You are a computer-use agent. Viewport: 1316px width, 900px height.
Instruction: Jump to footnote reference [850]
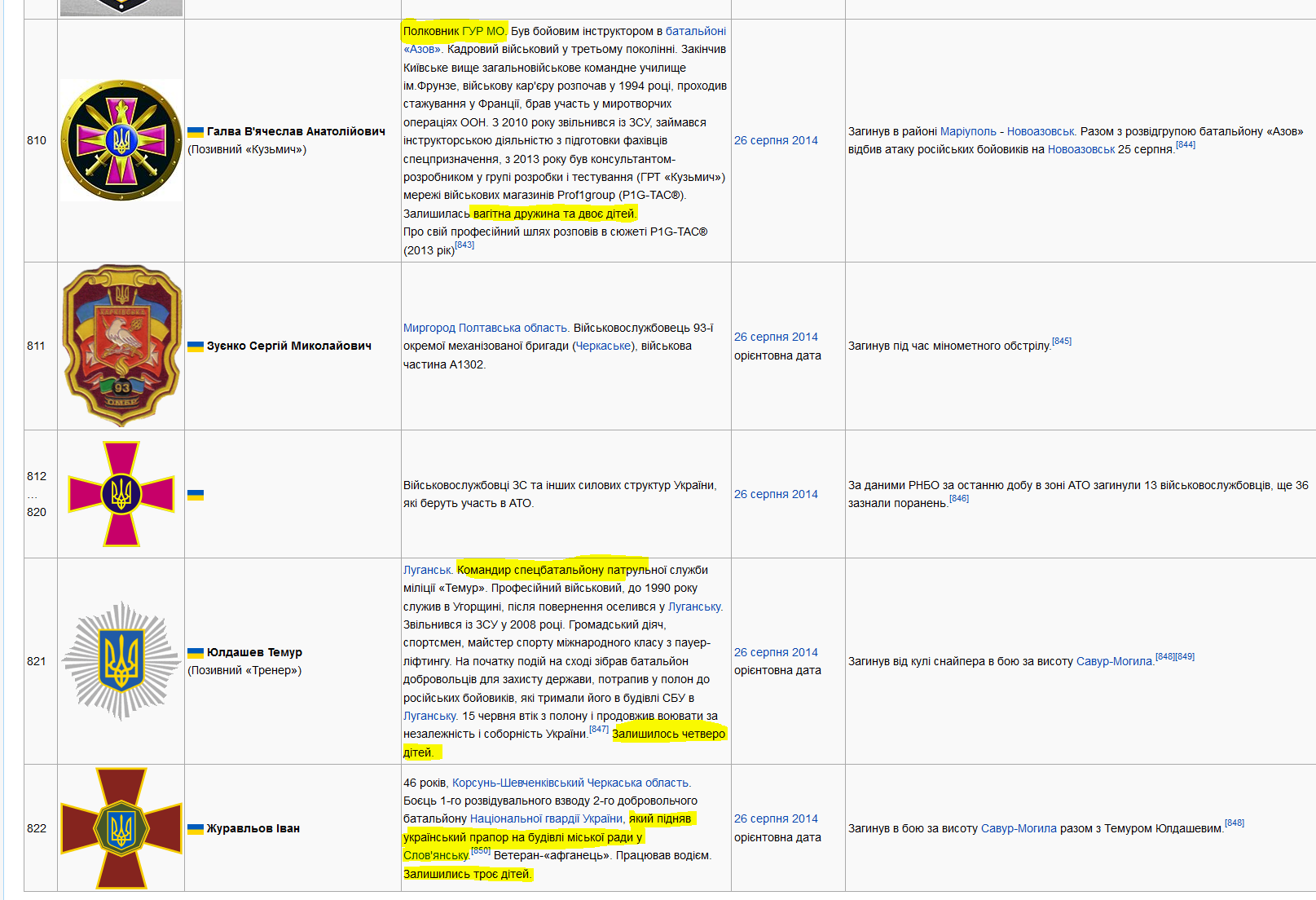pyautogui.click(x=481, y=850)
